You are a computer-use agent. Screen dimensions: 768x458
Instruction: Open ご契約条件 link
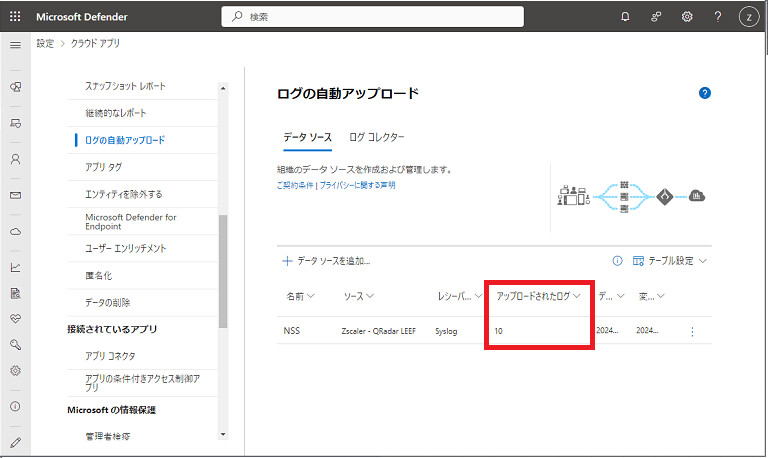(295, 185)
